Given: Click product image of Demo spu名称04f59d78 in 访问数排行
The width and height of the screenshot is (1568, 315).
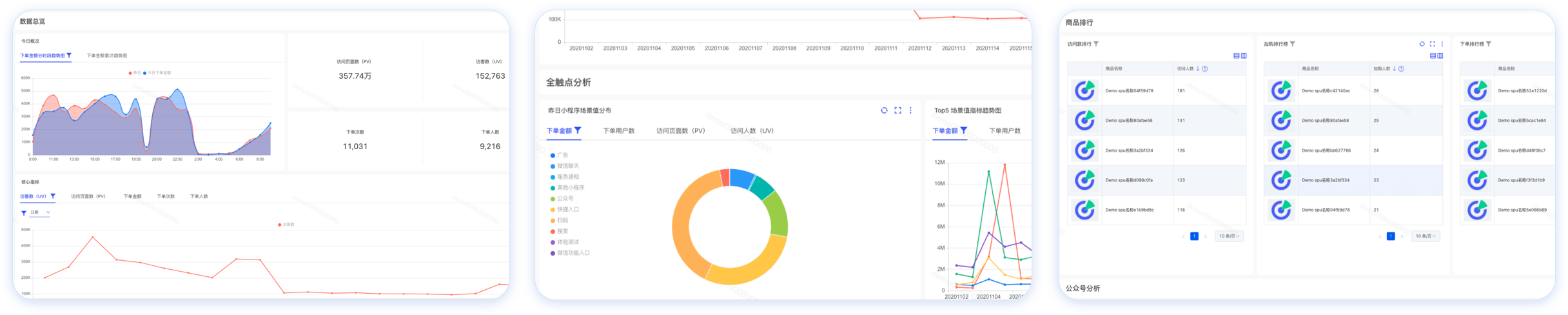Looking at the screenshot, I should [x=1085, y=90].
